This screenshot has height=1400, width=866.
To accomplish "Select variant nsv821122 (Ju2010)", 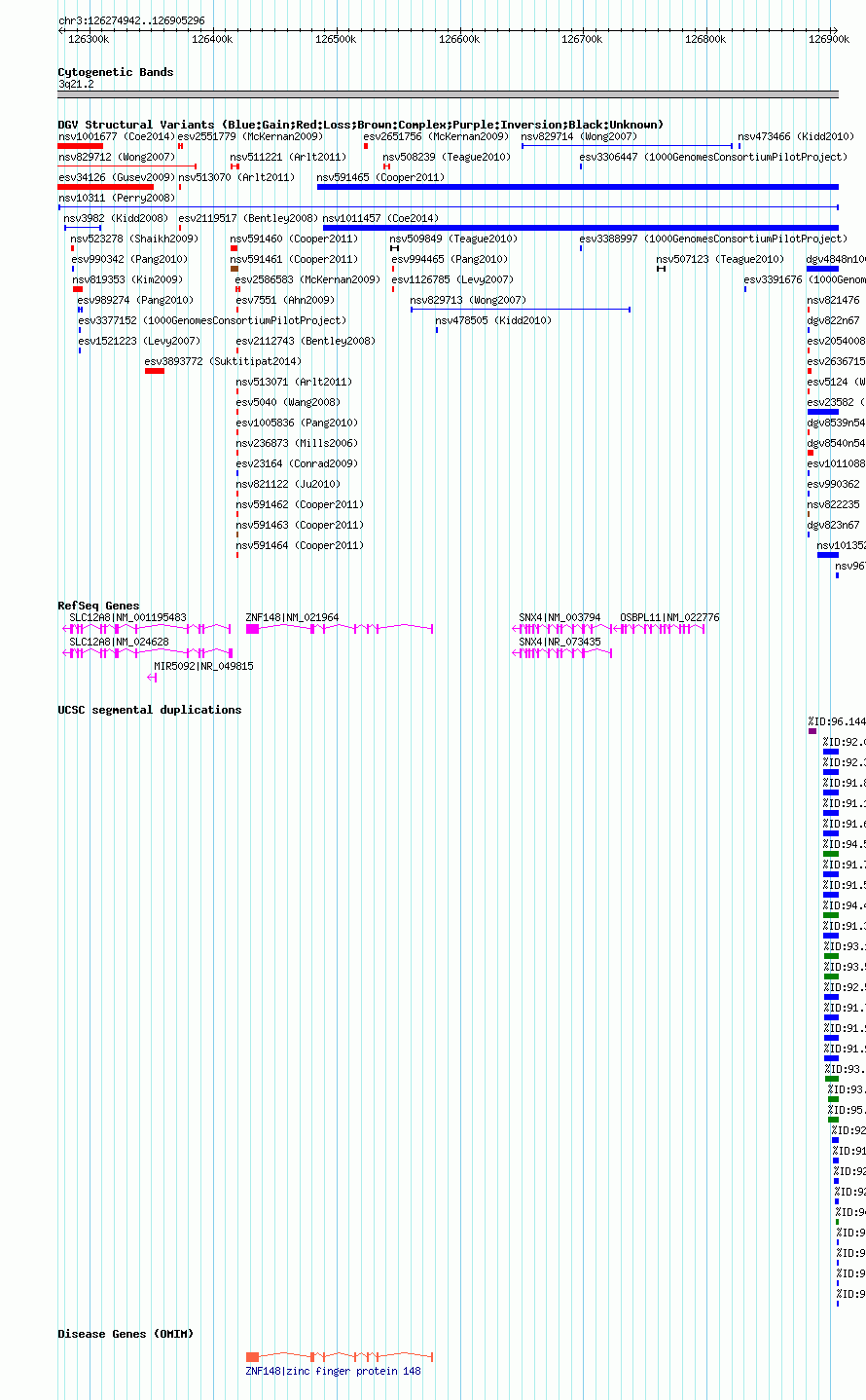I will tap(287, 484).
